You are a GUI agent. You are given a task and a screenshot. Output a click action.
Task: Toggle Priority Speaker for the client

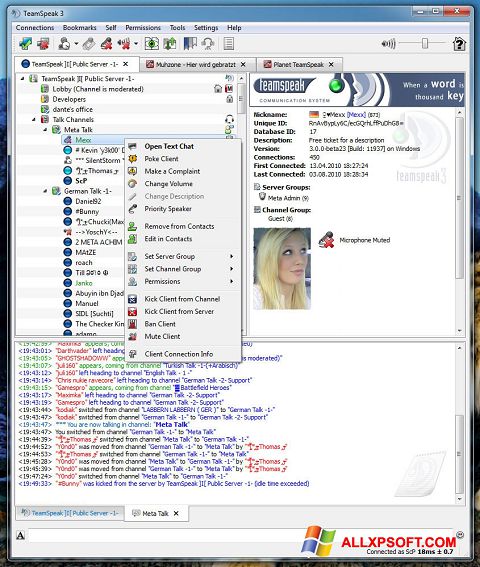pos(168,209)
